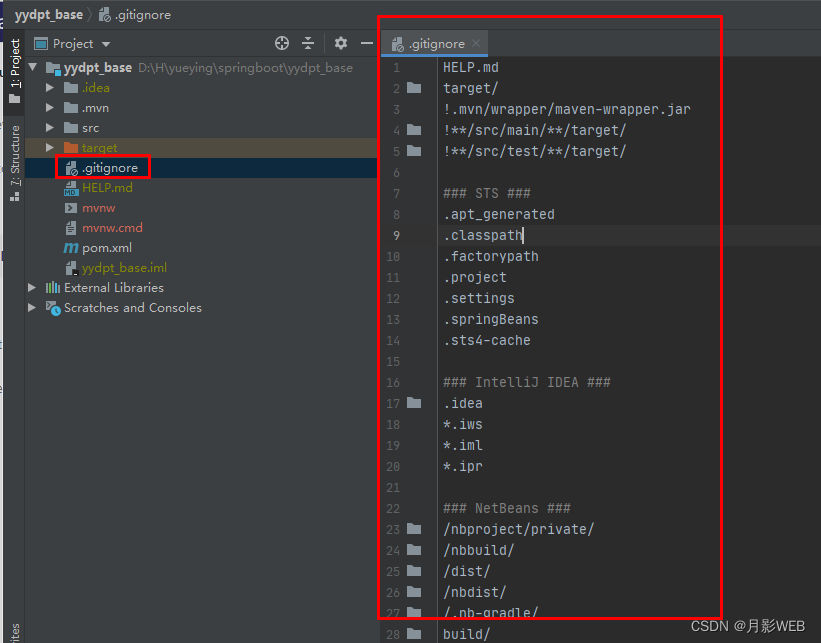The height and width of the screenshot is (643, 821).
Task: Click the .sts4-cache line
Action: tap(487, 340)
